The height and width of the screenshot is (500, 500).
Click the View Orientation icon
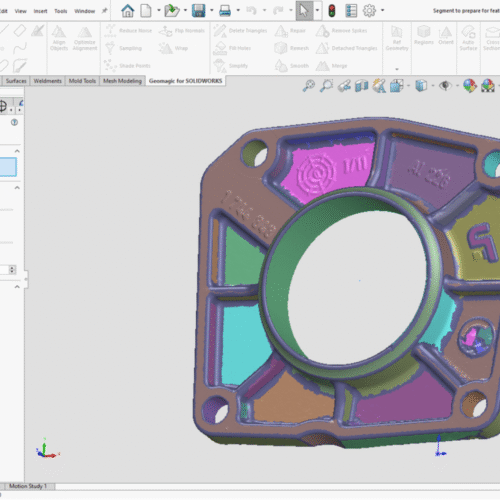(397, 86)
